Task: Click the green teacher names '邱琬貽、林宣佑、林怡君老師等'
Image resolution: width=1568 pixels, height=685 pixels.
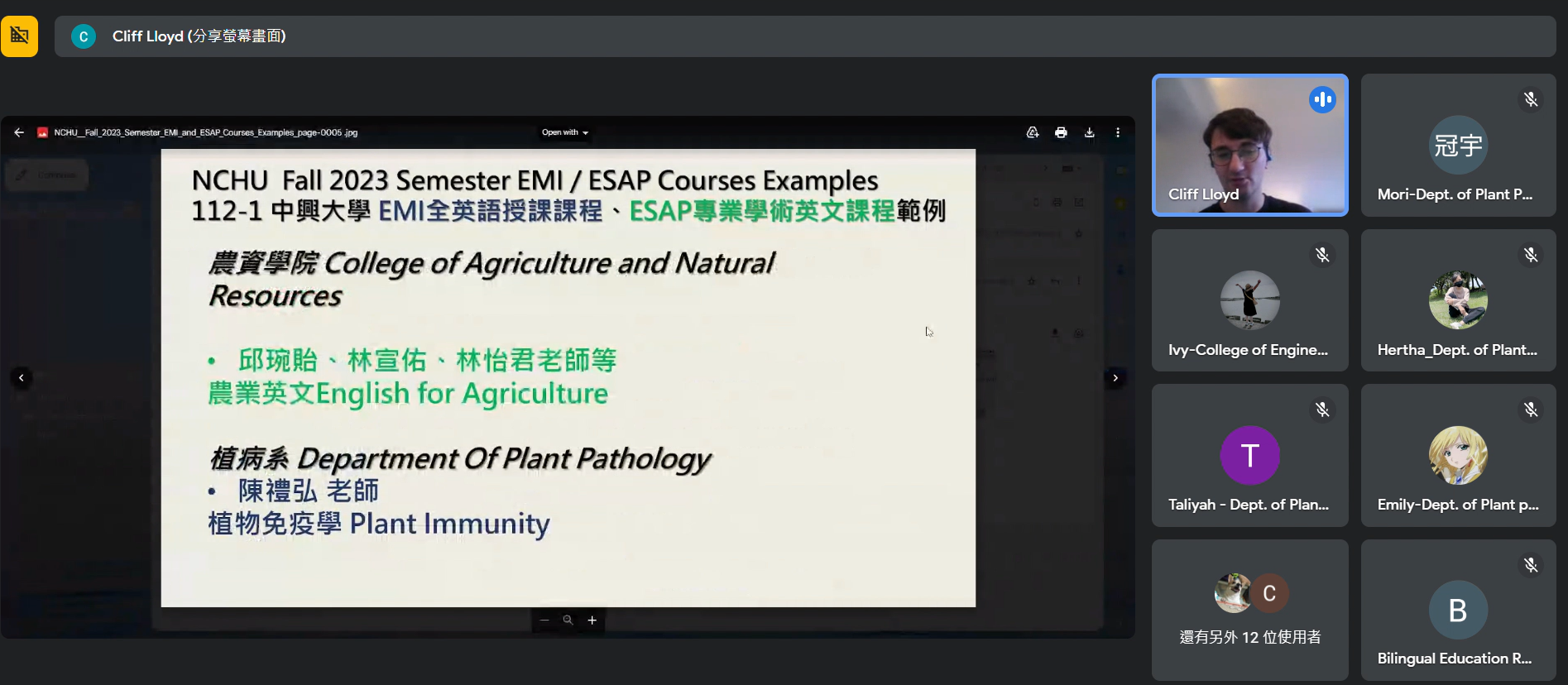Action: pyautogui.click(x=427, y=361)
